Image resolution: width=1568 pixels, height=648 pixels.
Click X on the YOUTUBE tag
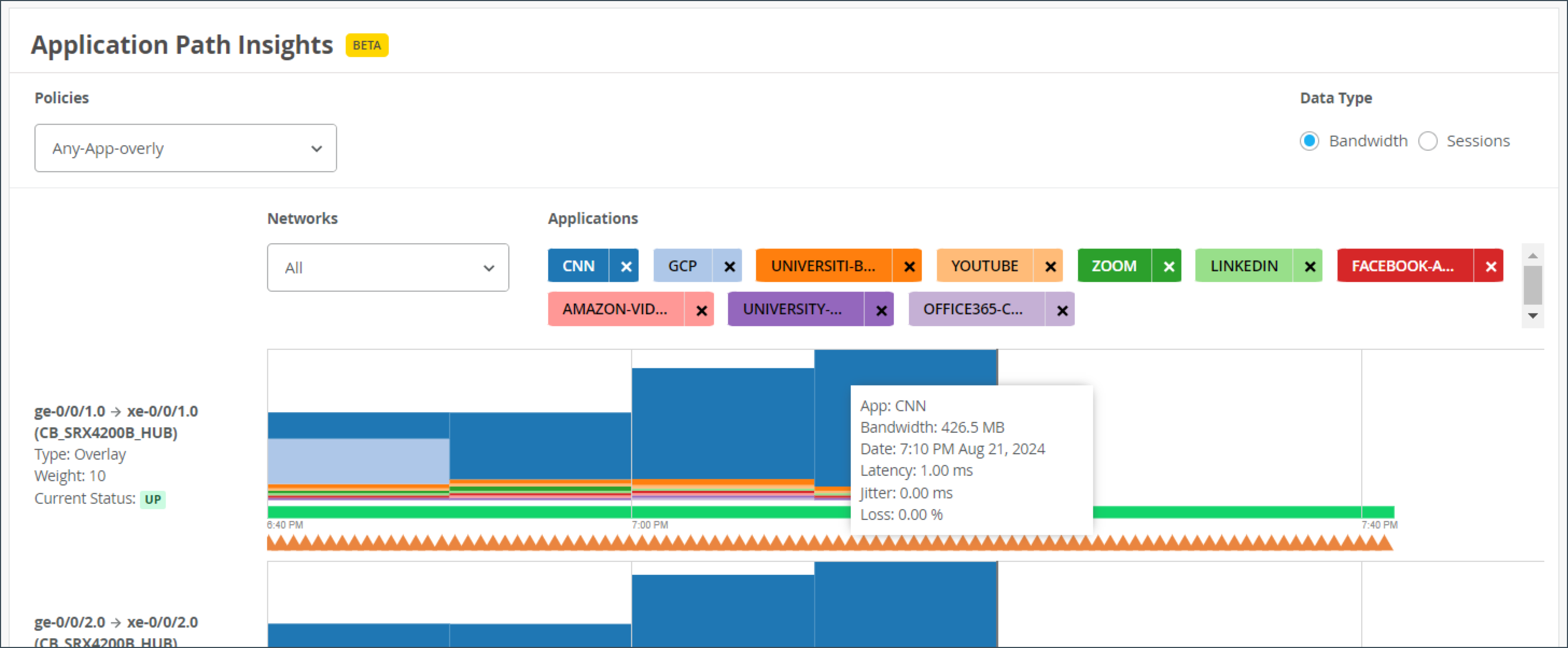click(x=1049, y=266)
